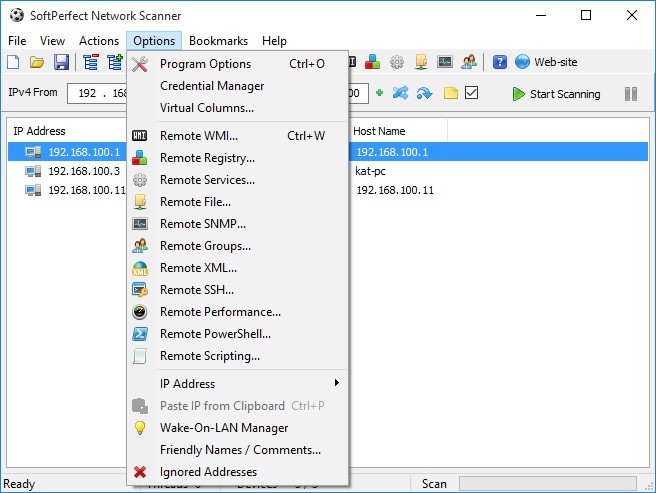Click the Remote File toolbar icon
The image size is (656, 493).
[421, 62]
